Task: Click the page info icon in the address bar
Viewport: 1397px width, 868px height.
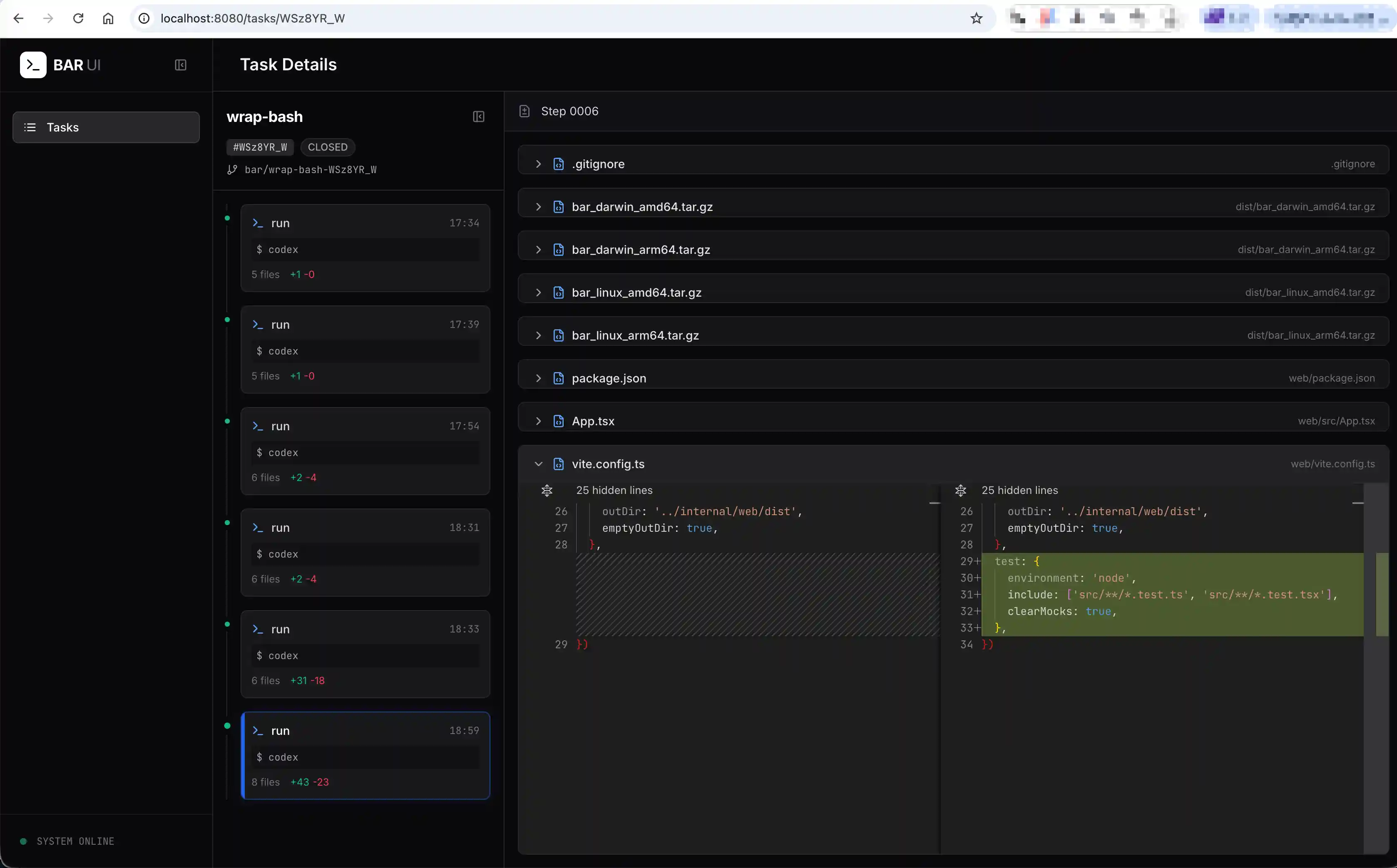Action: pyautogui.click(x=143, y=18)
